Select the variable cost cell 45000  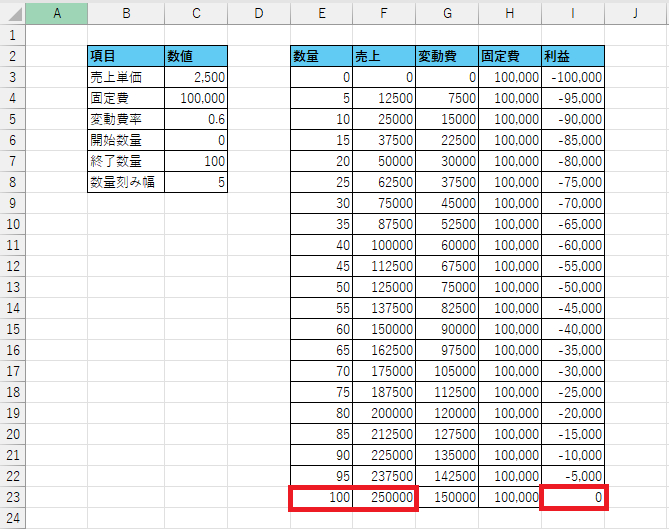447,203
